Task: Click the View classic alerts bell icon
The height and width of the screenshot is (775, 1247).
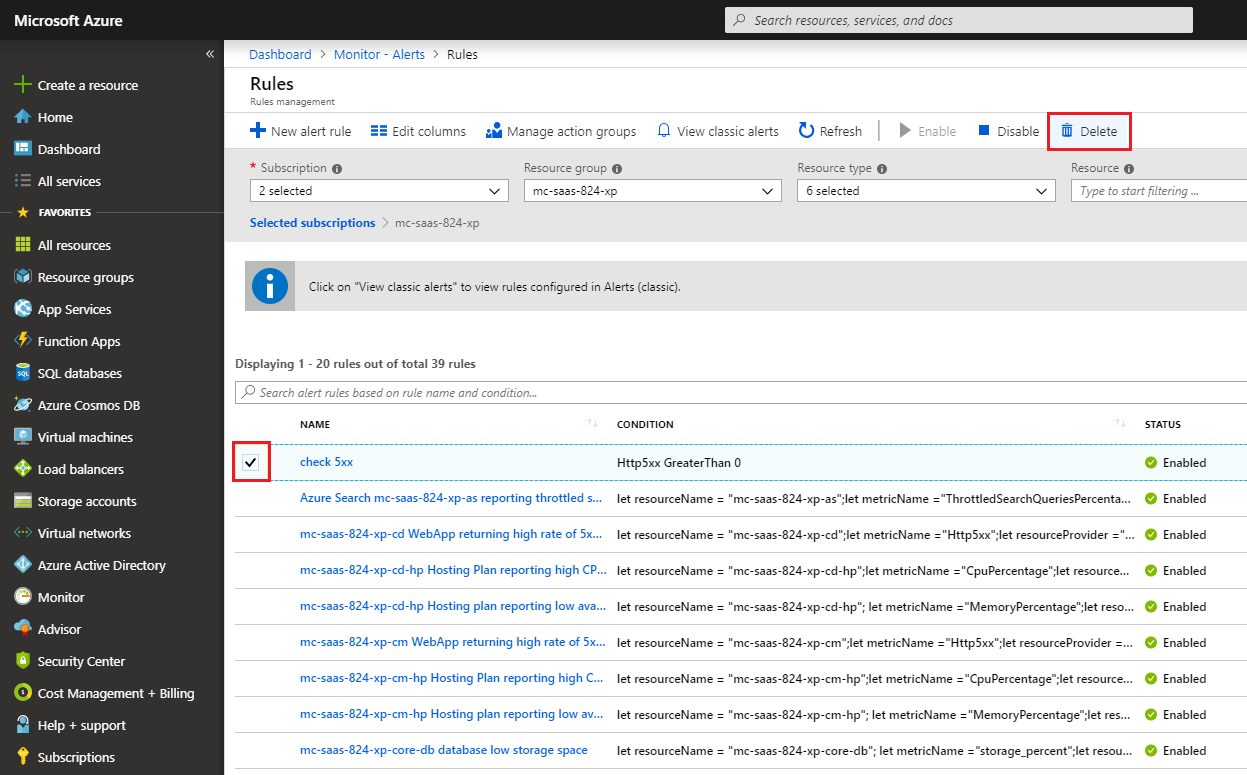Action: 664,131
